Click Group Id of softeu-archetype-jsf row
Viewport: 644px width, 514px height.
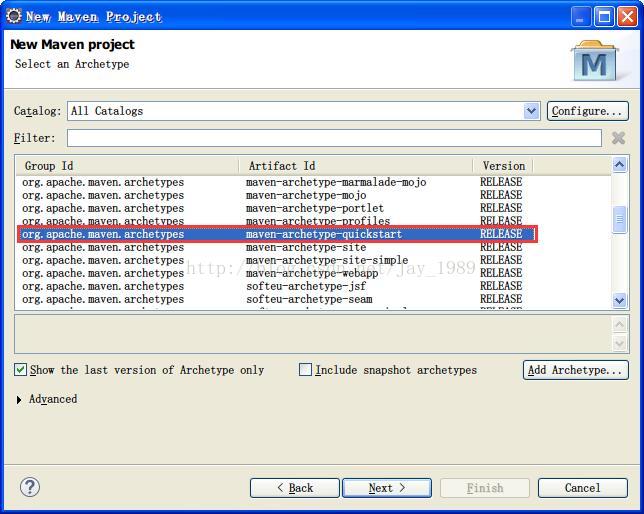tap(103, 286)
